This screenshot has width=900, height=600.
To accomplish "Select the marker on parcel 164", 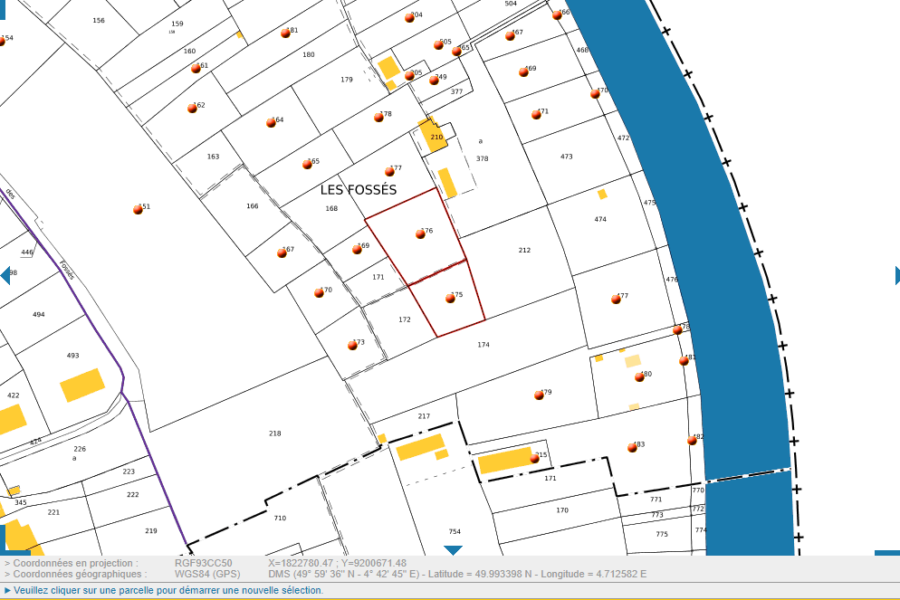I will point(271,123).
